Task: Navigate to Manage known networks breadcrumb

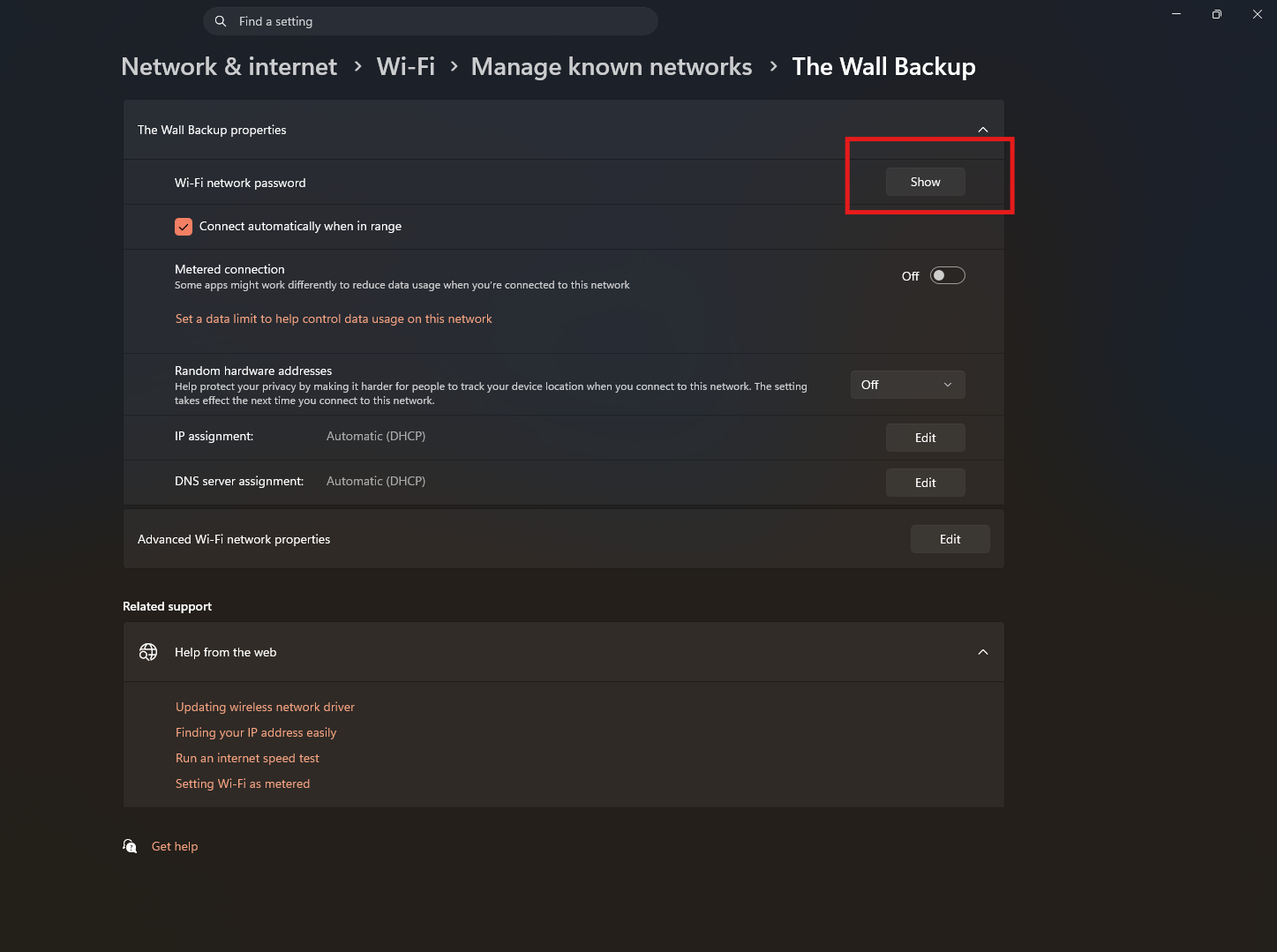Action: click(x=612, y=67)
